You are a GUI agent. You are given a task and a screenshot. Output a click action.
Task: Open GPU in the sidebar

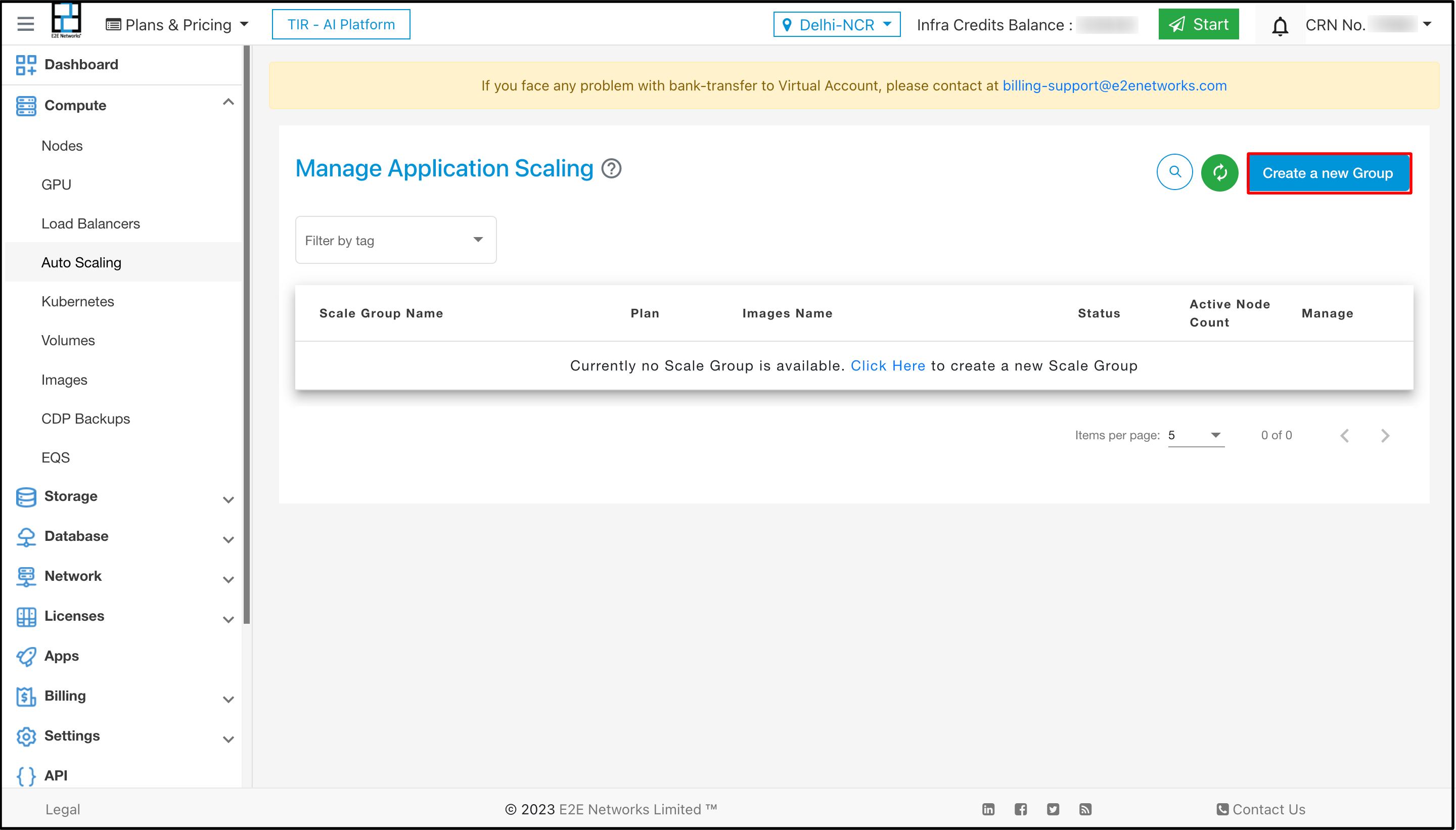click(57, 185)
